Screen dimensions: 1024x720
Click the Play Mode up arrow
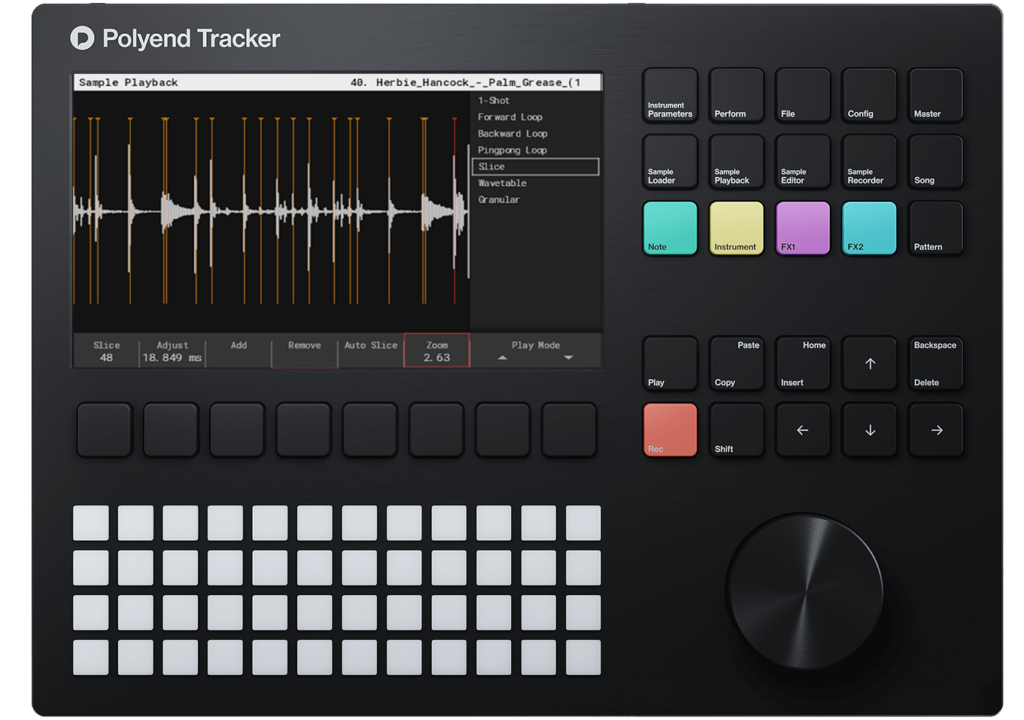pos(502,357)
